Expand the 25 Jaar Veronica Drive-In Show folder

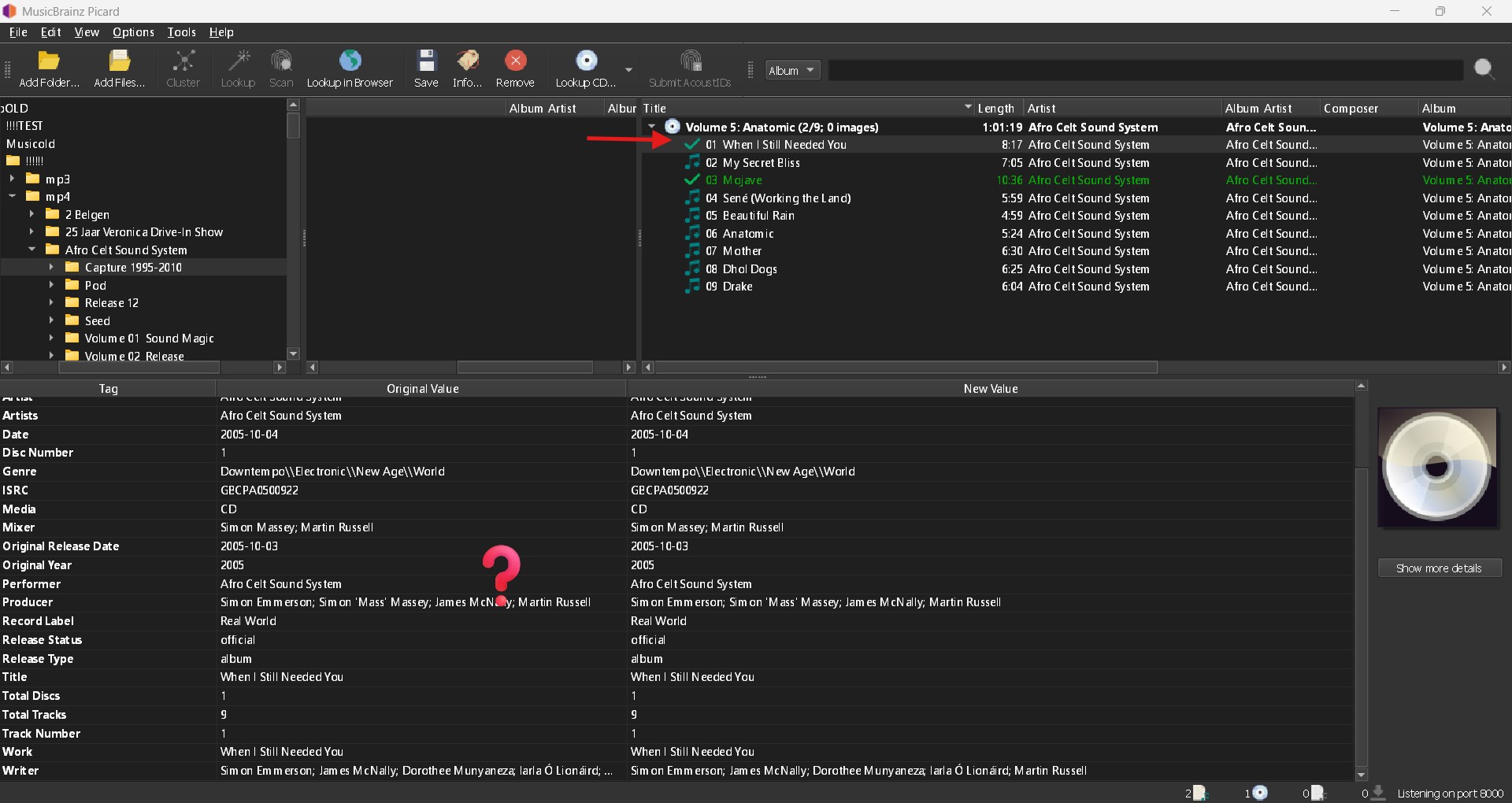(x=32, y=231)
